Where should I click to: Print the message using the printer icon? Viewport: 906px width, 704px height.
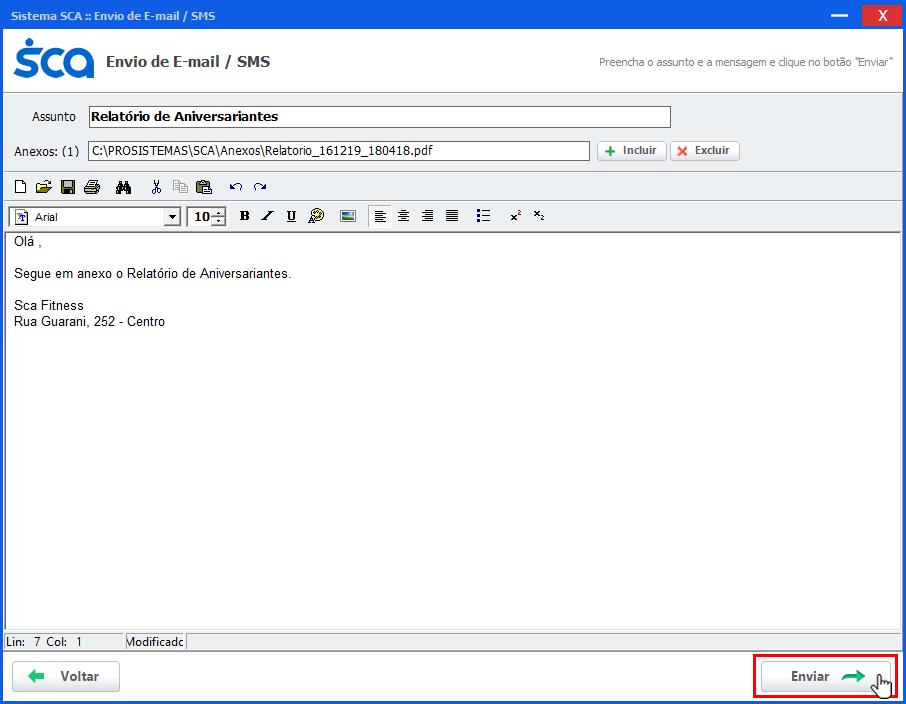point(92,187)
